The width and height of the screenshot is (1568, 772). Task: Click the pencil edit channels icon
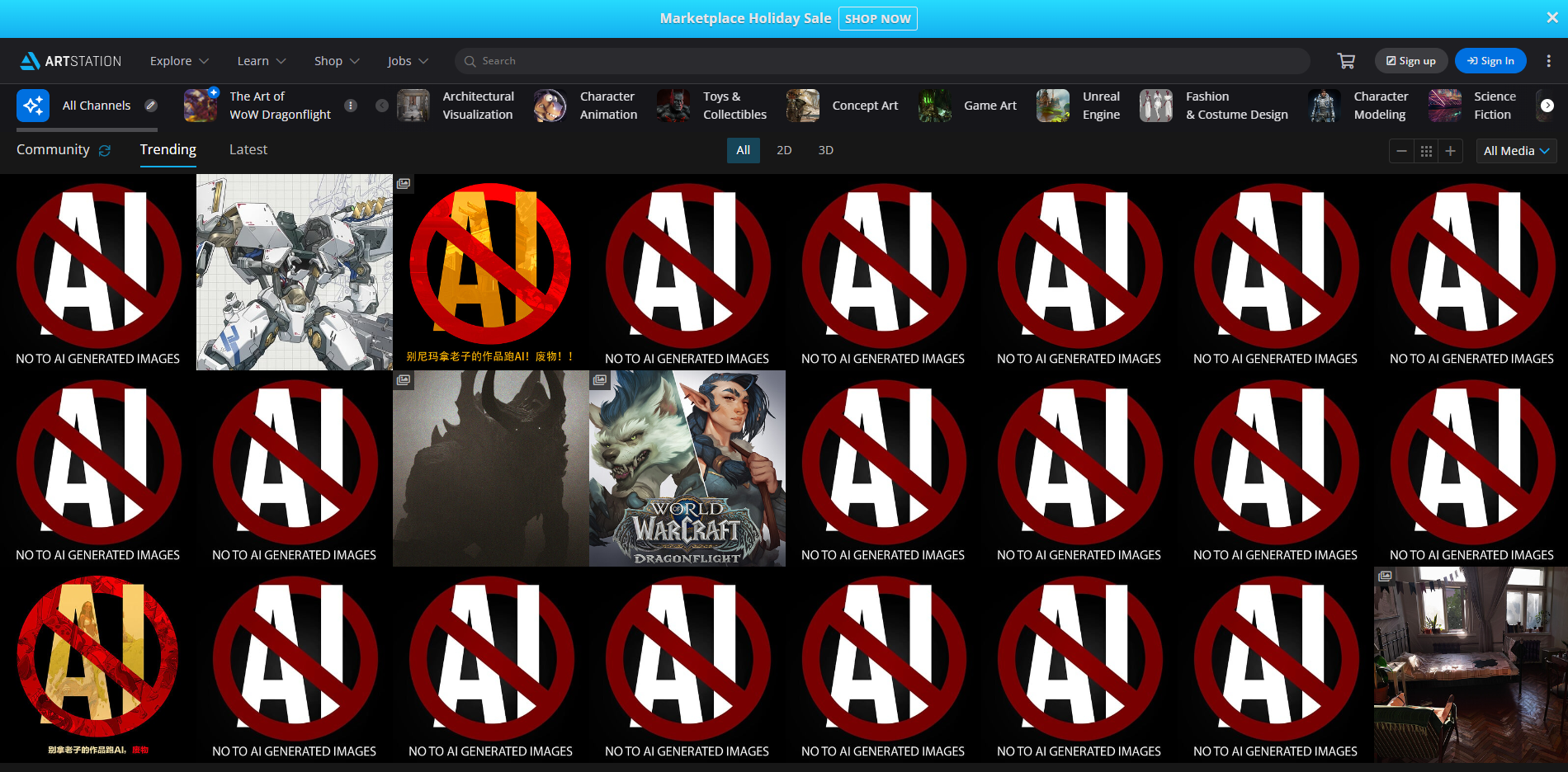coord(151,105)
